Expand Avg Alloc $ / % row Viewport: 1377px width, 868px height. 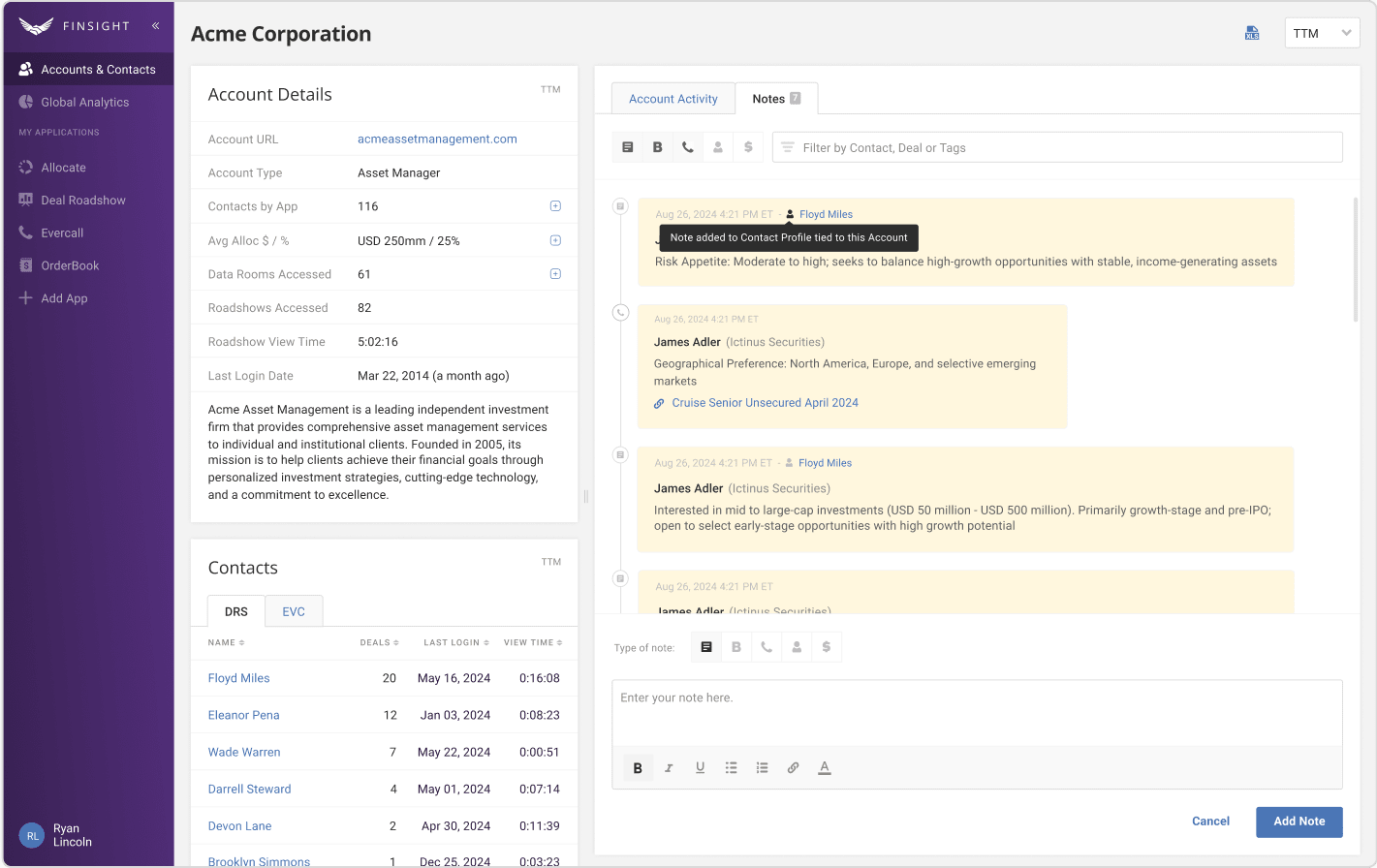point(555,240)
